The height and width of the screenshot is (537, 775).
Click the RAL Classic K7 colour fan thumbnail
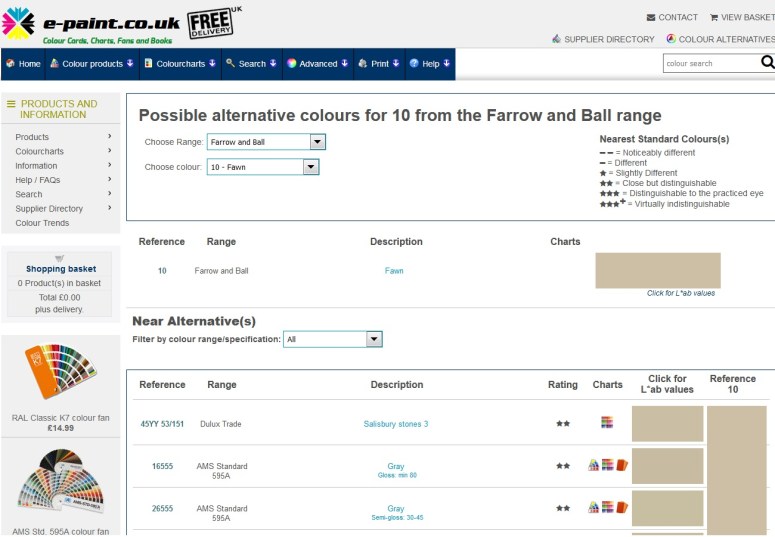click(61, 374)
